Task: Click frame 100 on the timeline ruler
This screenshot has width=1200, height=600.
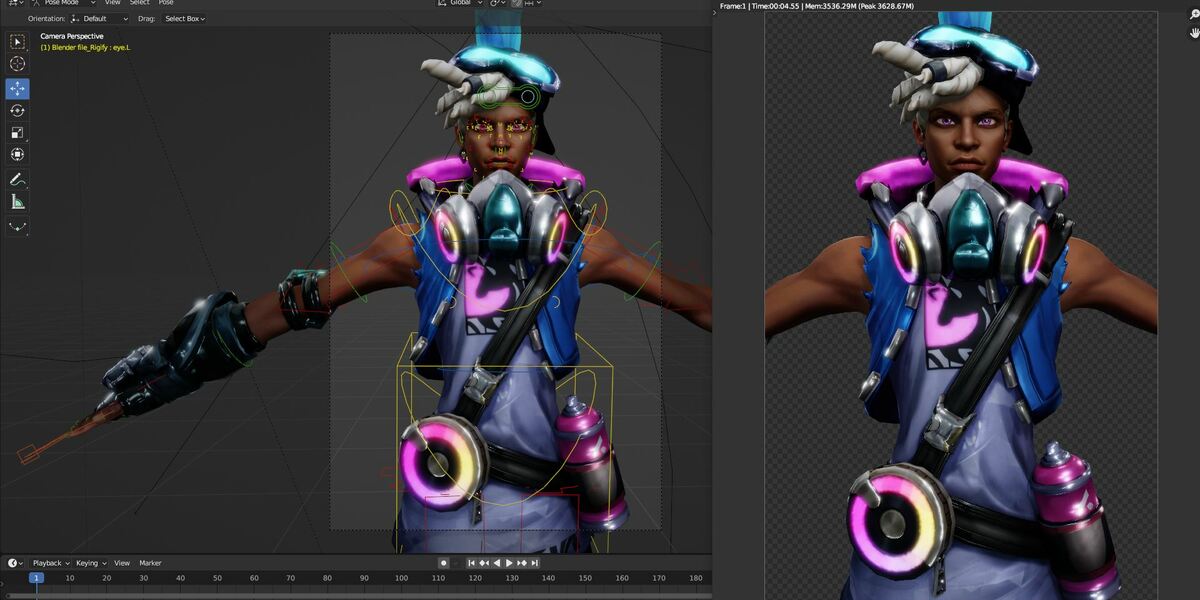Action: tap(401, 578)
